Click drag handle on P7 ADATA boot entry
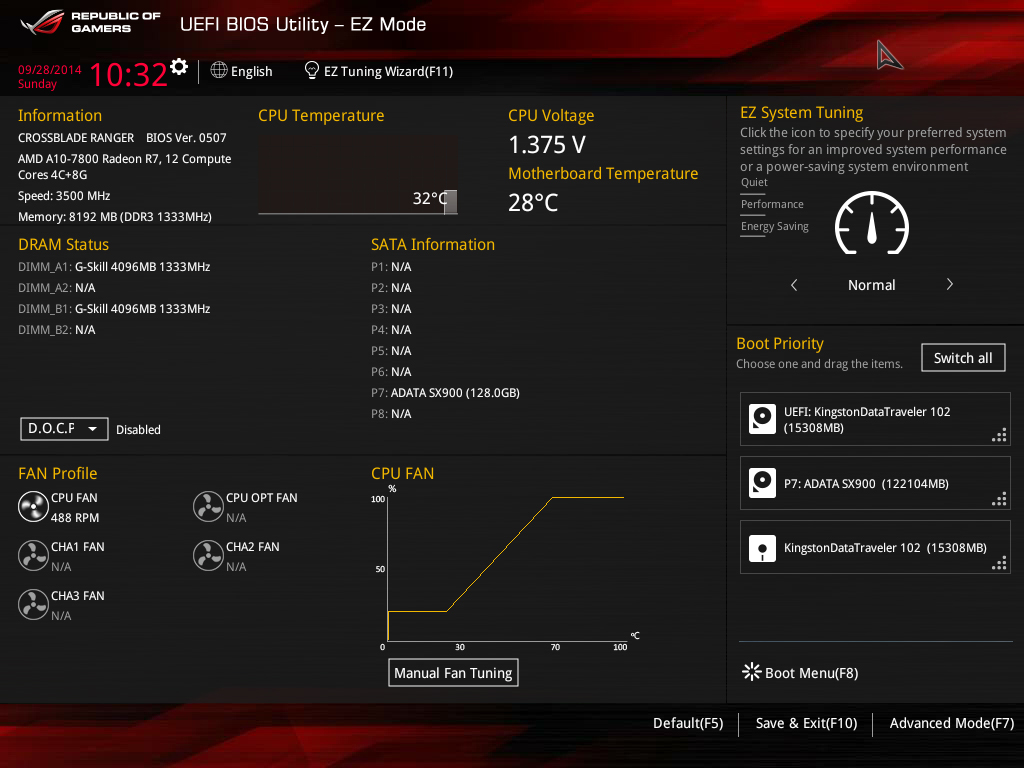The width and height of the screenshot is (1024, 768). pyautogui.click(x=999, y=500)
